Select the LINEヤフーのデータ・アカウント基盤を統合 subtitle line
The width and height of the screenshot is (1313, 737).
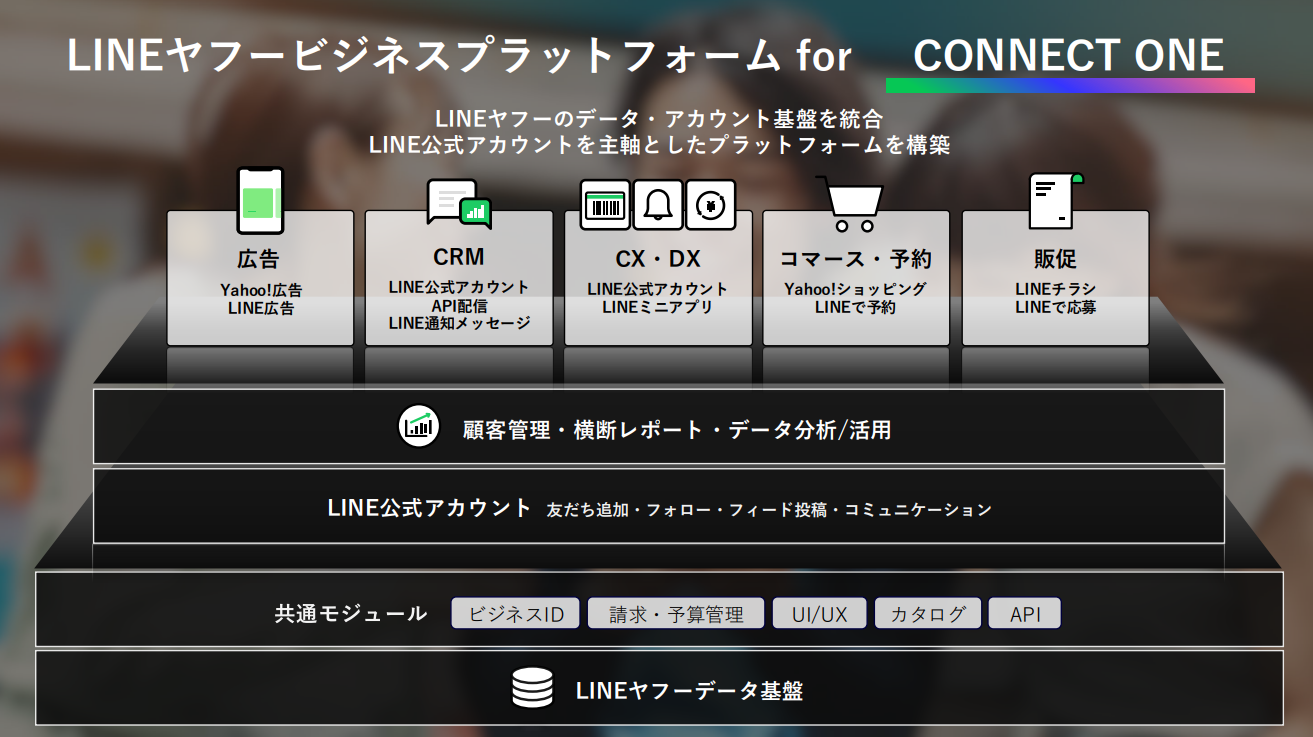point(659,119)
